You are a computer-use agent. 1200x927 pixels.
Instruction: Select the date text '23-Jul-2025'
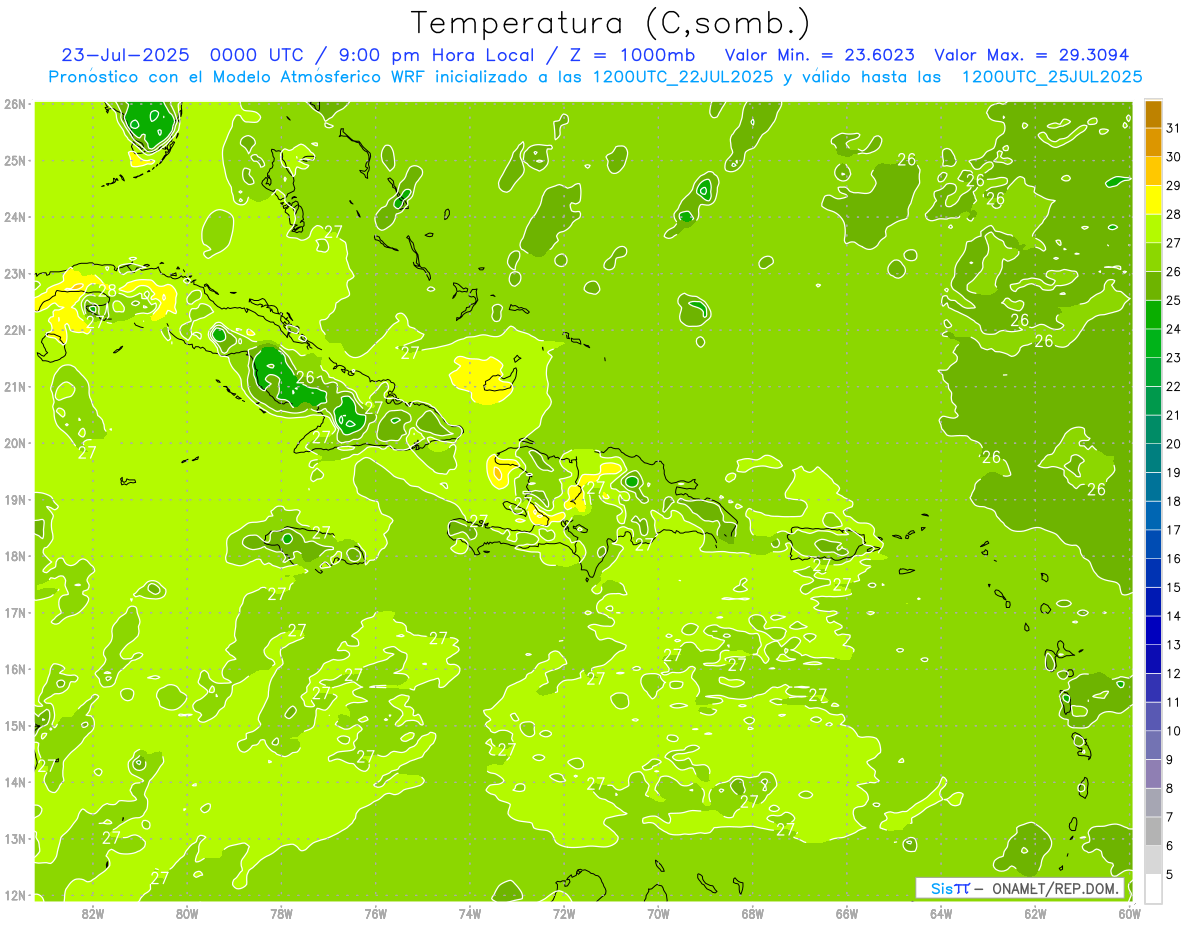click(124, 55)
